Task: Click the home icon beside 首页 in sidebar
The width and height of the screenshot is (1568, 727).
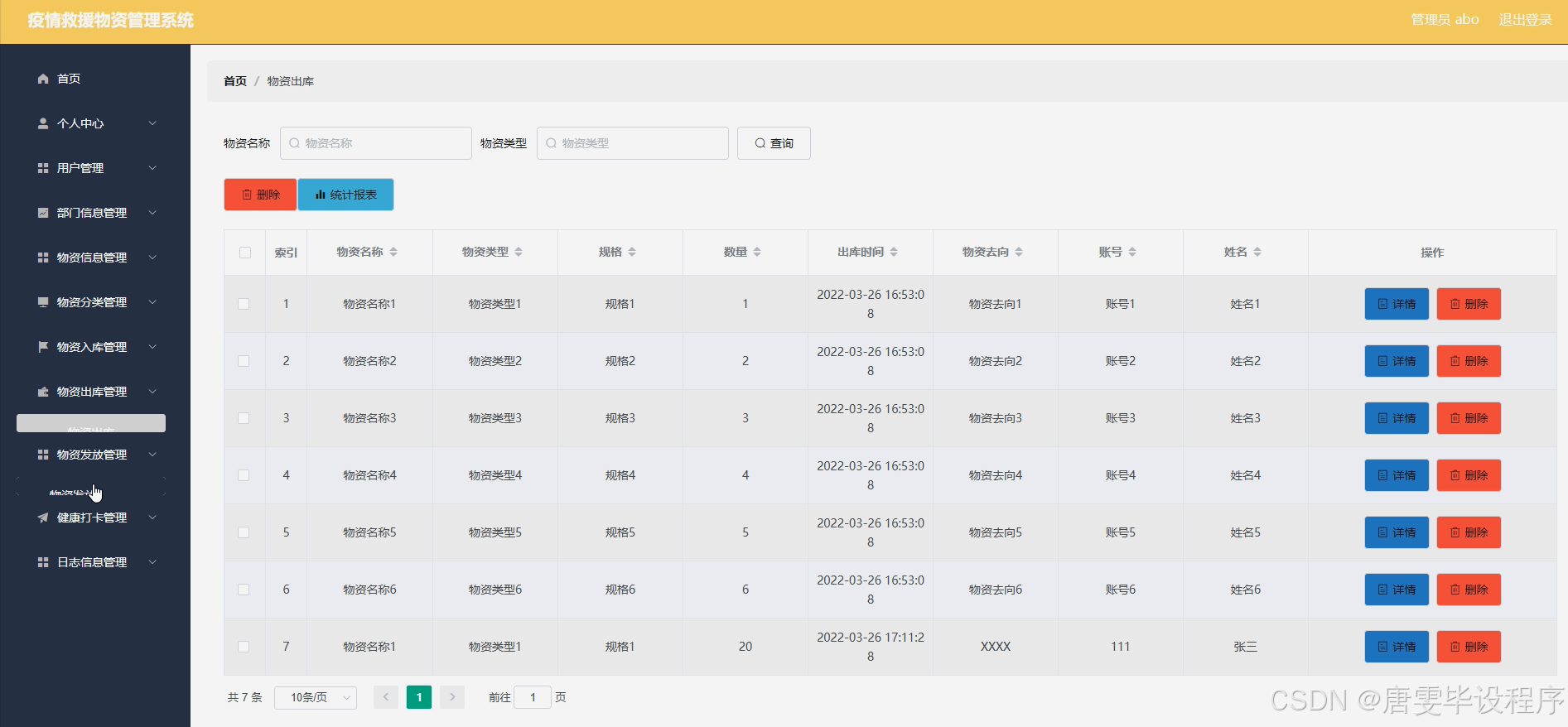Action: pyautogui.click(x=43, y=79)
